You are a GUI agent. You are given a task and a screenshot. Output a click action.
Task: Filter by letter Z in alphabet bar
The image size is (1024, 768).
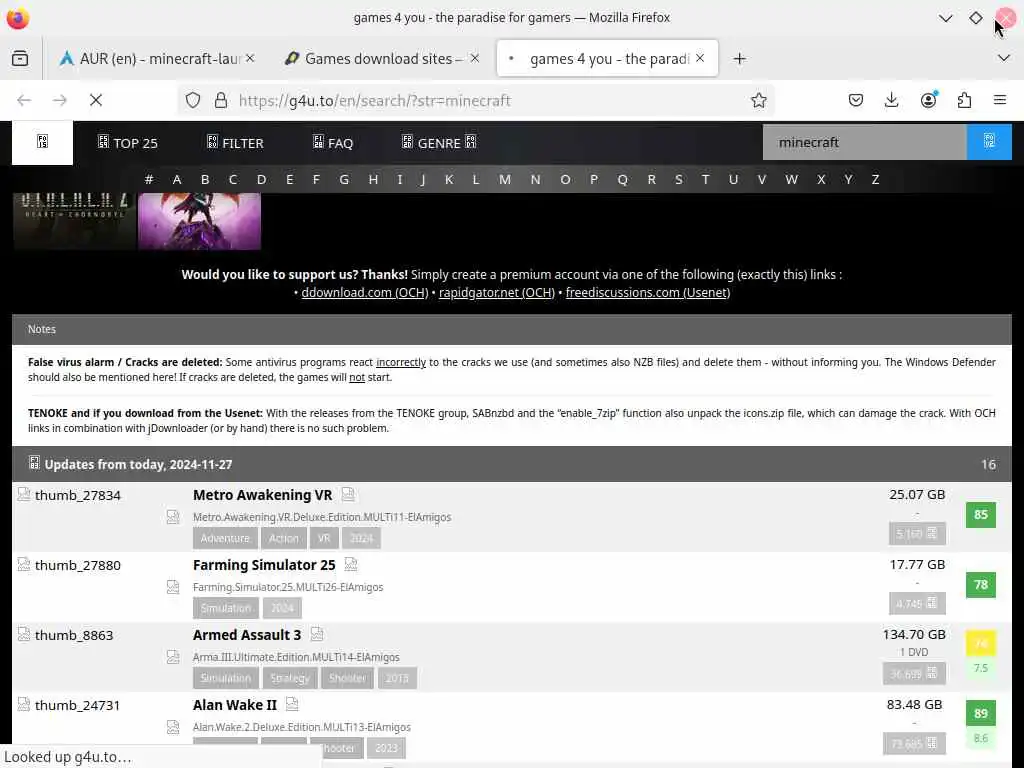point(875,180)
